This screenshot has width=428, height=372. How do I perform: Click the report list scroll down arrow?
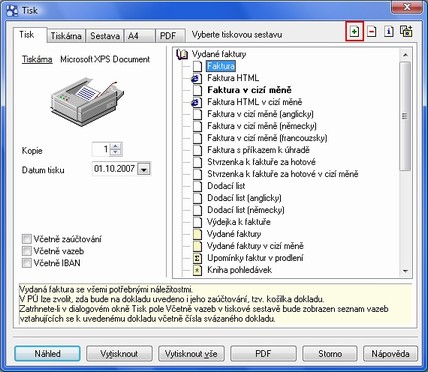point(405,271)
